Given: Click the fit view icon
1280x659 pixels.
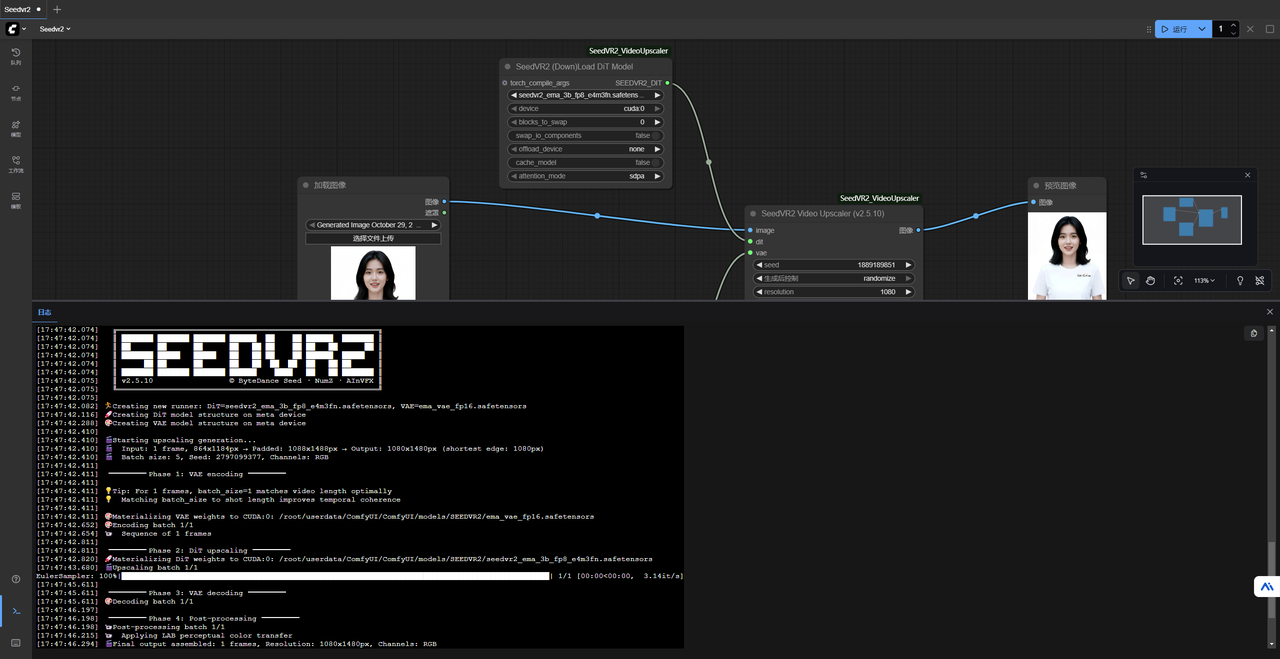Looking at the screenshot, I should pos(1178,281).
